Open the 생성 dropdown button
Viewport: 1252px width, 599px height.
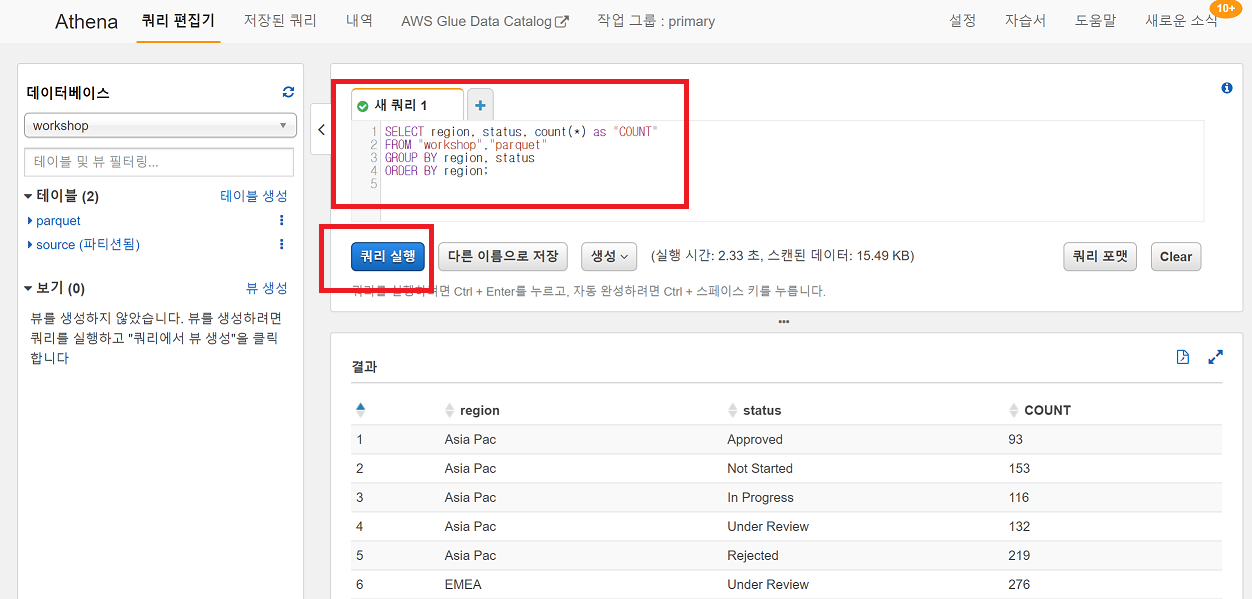pos(609,257)
